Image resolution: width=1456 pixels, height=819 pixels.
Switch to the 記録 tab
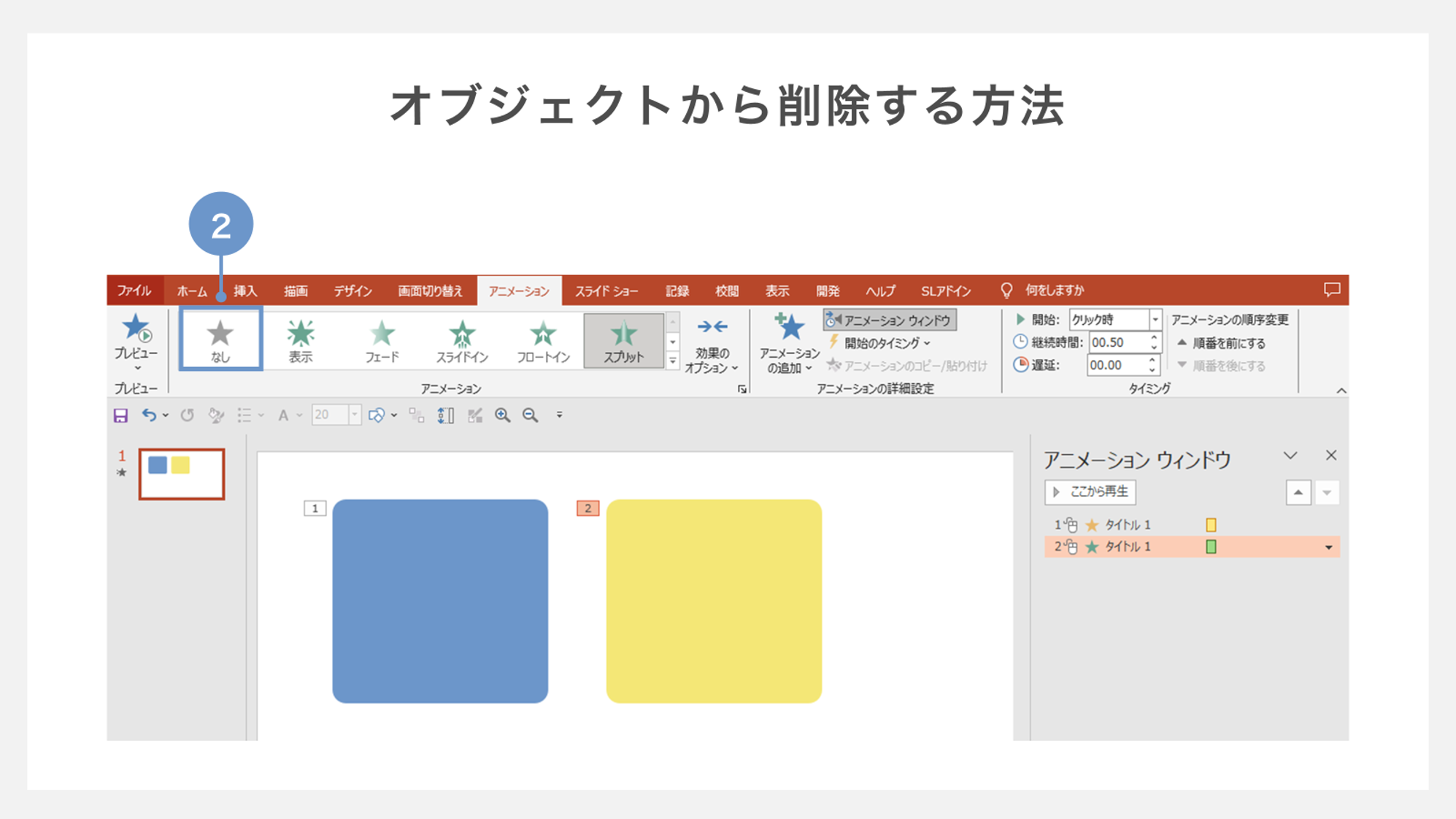tap(677, 291)
